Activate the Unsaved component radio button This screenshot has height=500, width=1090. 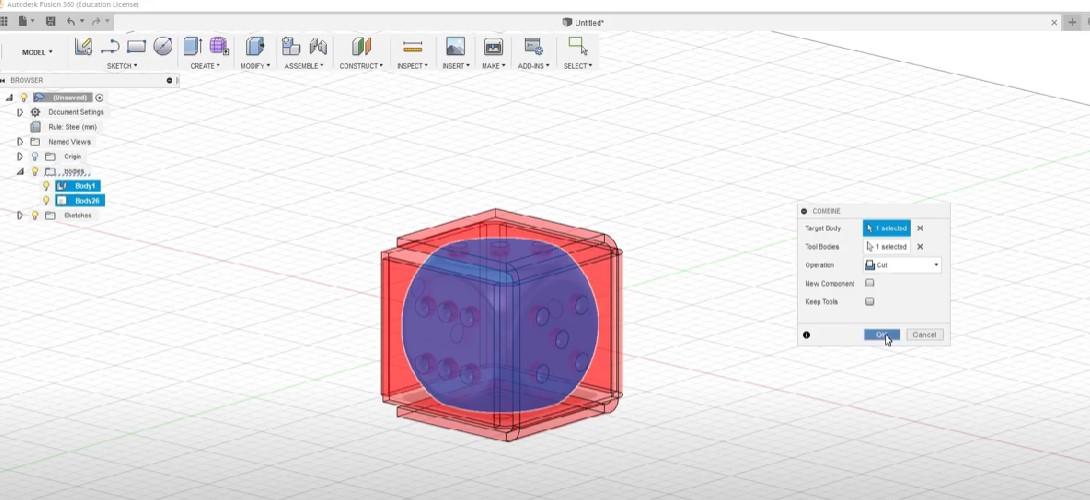99,97
